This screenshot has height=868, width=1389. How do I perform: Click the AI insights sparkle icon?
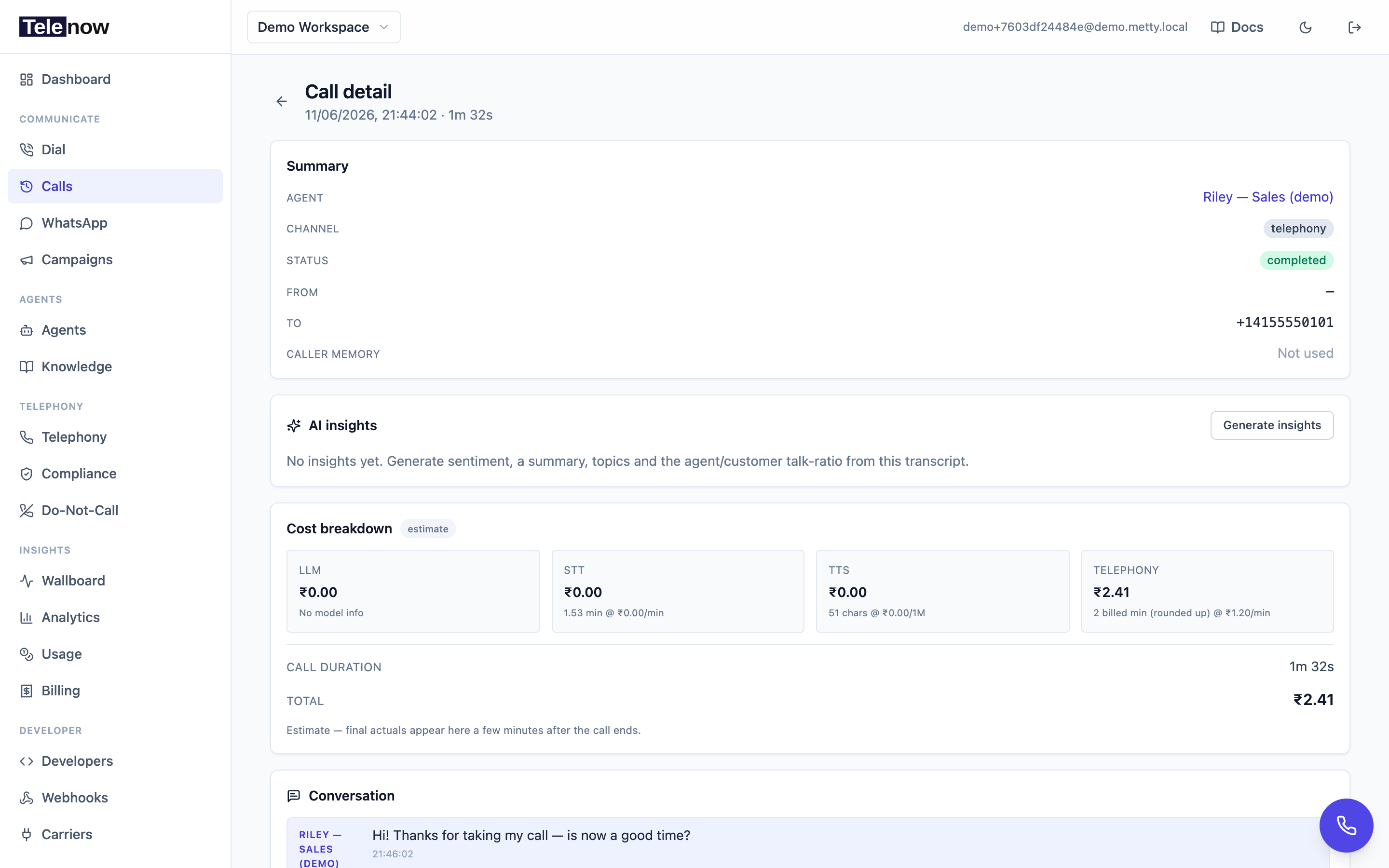pos(294,426)
